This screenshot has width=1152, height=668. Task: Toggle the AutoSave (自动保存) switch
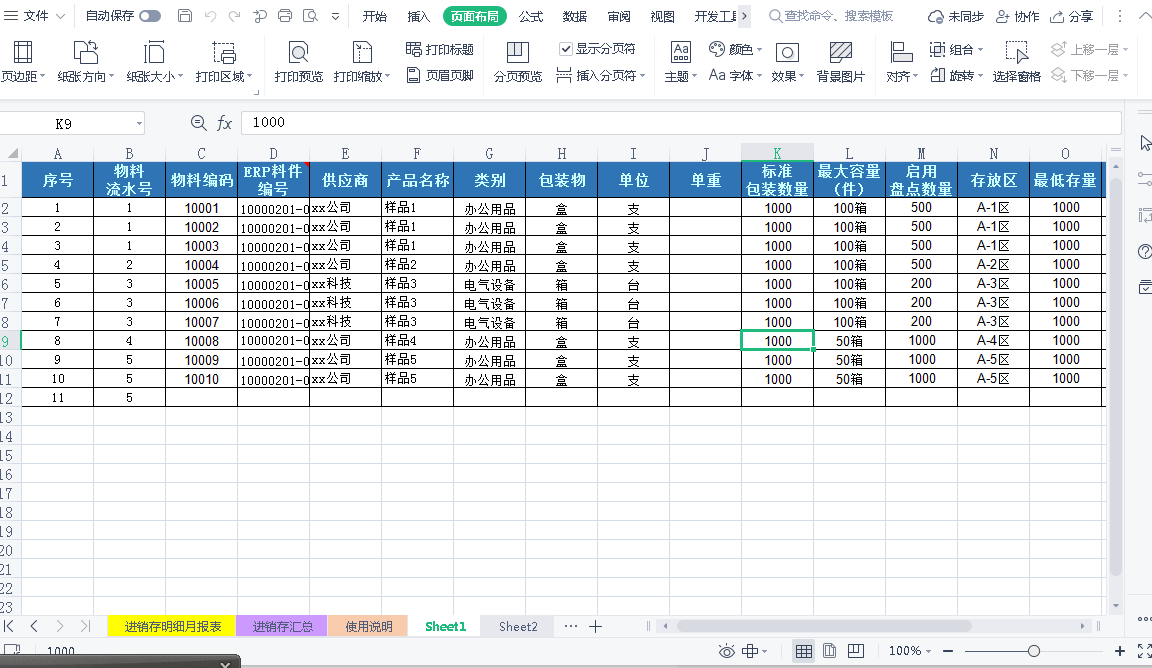[x=150, y=16]
